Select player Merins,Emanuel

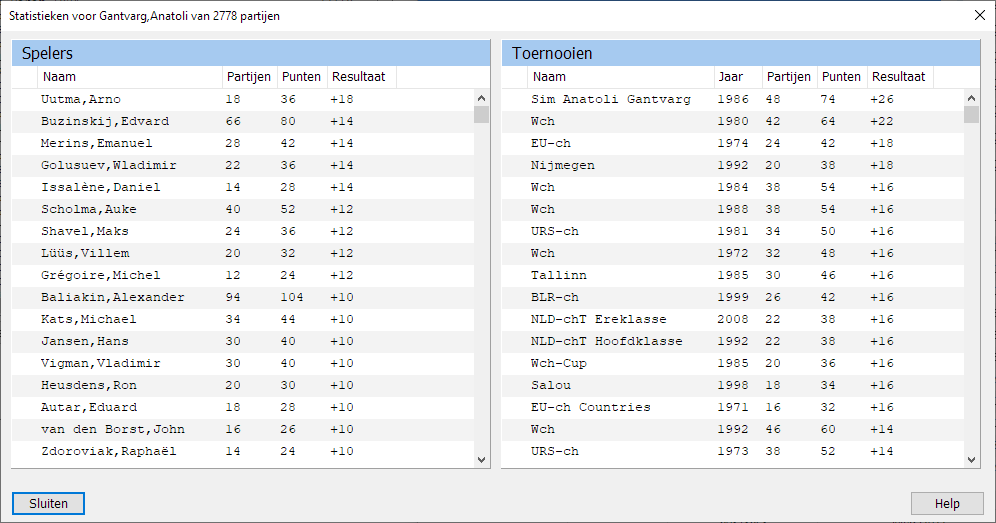tap(243, 143)
